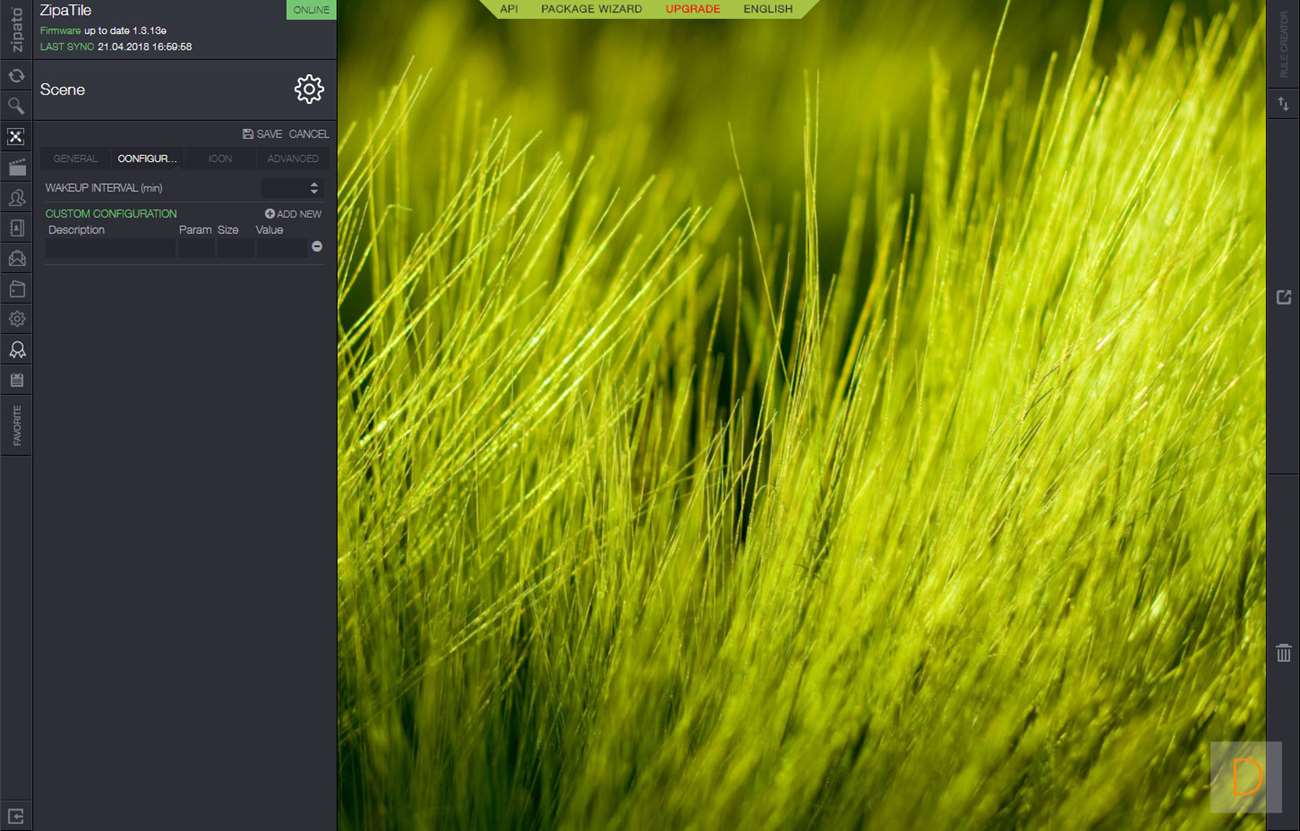Image resolution: width=1300 pixels, height=831 pixels.
Task: Click the trash bin icon on right bar
Action: coord(1284,653)
